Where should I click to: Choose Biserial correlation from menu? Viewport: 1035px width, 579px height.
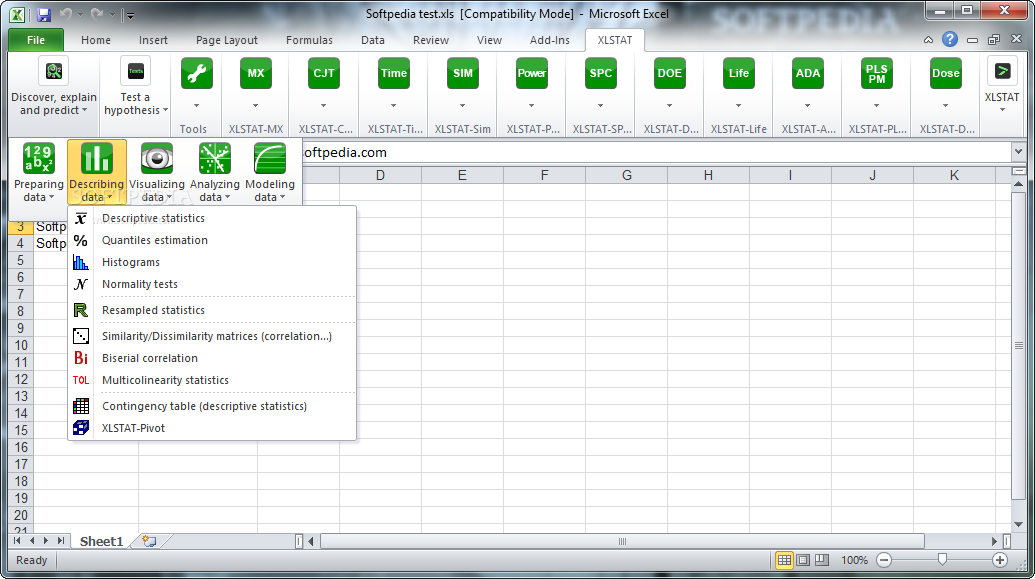click(x=212, y=358)
